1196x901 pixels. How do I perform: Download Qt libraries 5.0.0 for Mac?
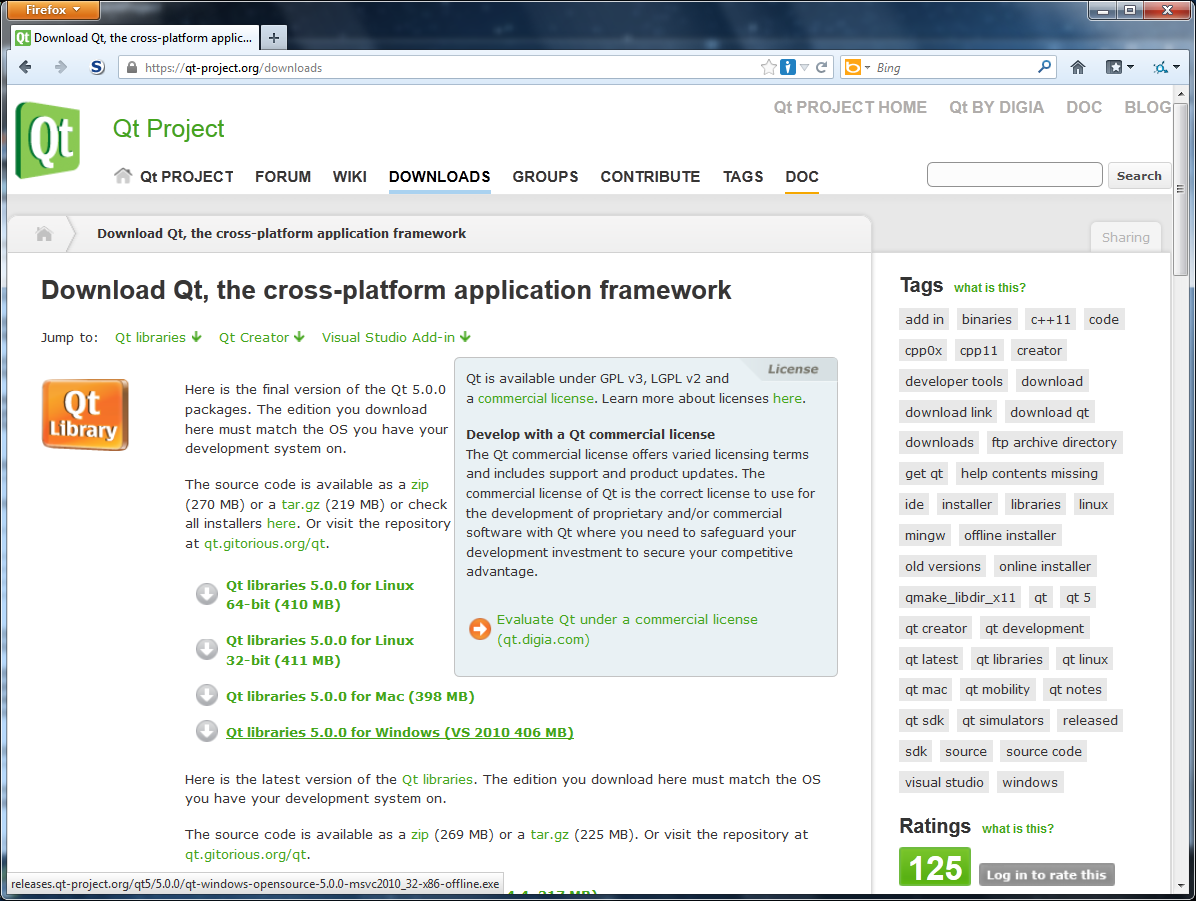[x=350, y=696]
